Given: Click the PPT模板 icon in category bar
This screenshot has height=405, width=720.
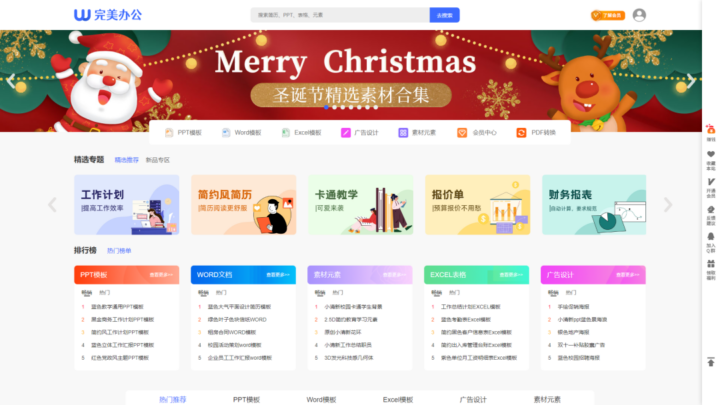Looking at the screenshot, I should (x=169, y=132).
